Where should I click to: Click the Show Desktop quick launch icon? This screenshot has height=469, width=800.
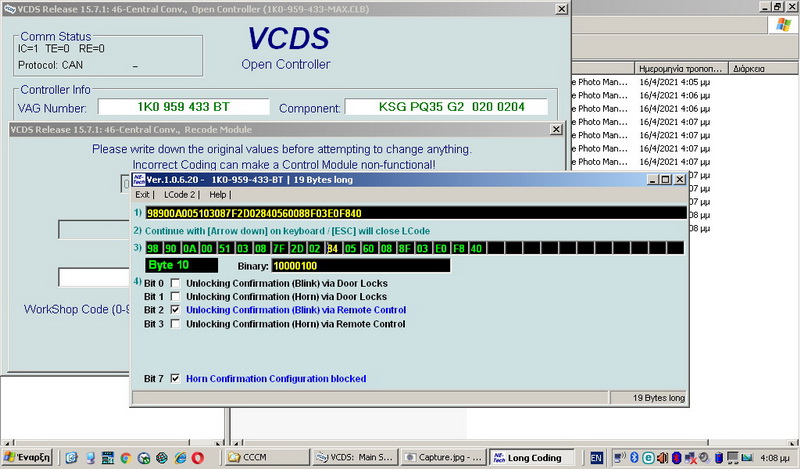89,458
